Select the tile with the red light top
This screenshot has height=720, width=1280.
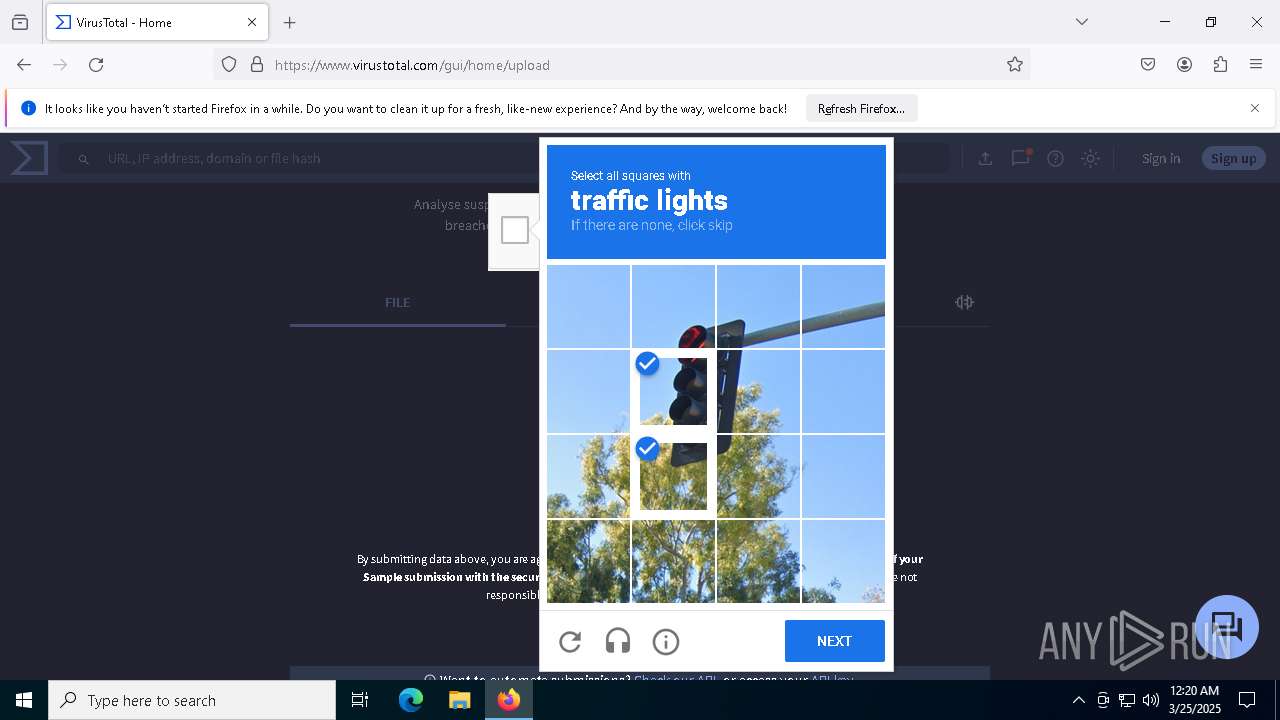(x=674, y=306)
